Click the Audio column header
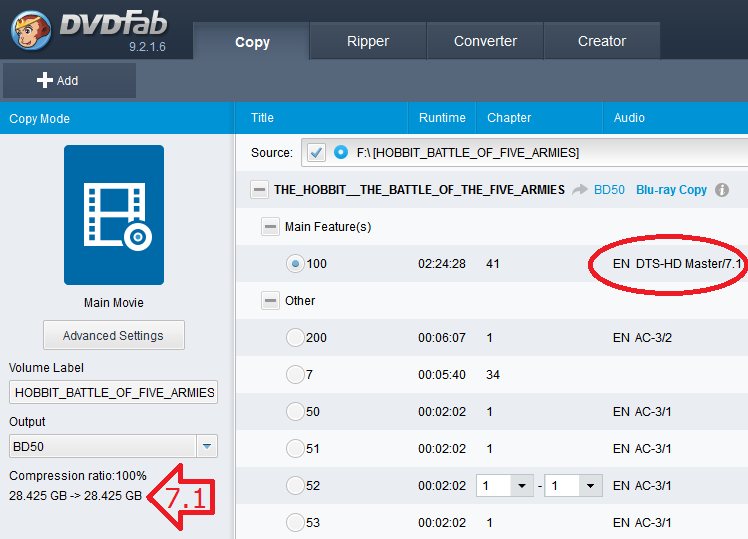This screenshot has height=539, width=748. pyautogui.click(x=675, y=118)
